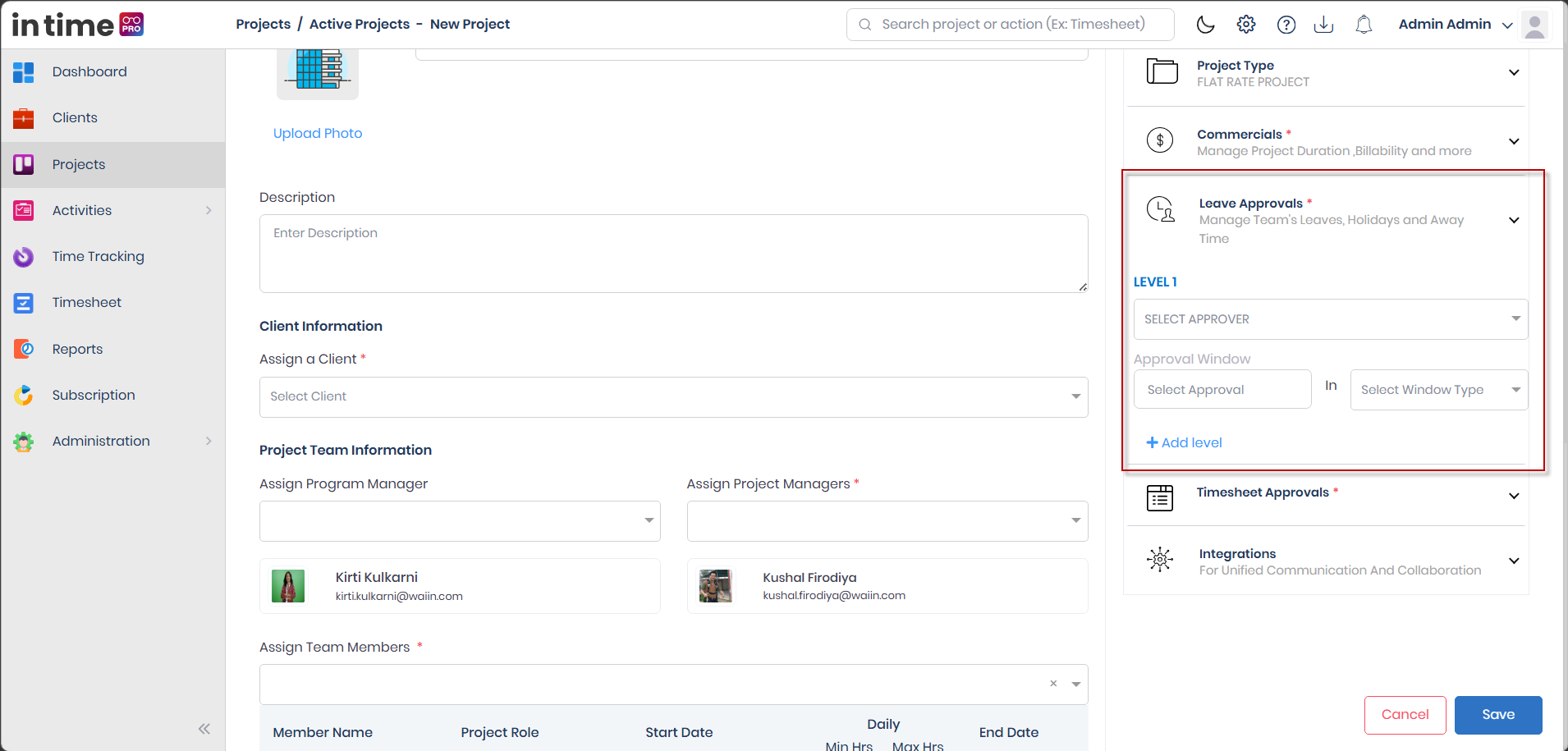Expand the Administration sidebar submenu
1568x751 pixels.
[209, 442]
